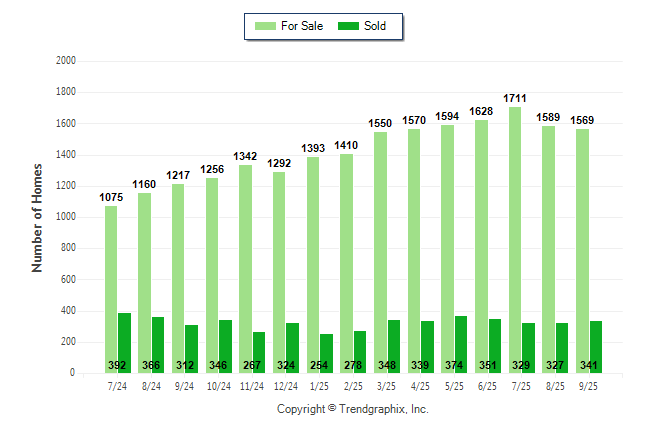Click the 1711 data label
The width and height of the screenshot is (646, 434).
515,98
